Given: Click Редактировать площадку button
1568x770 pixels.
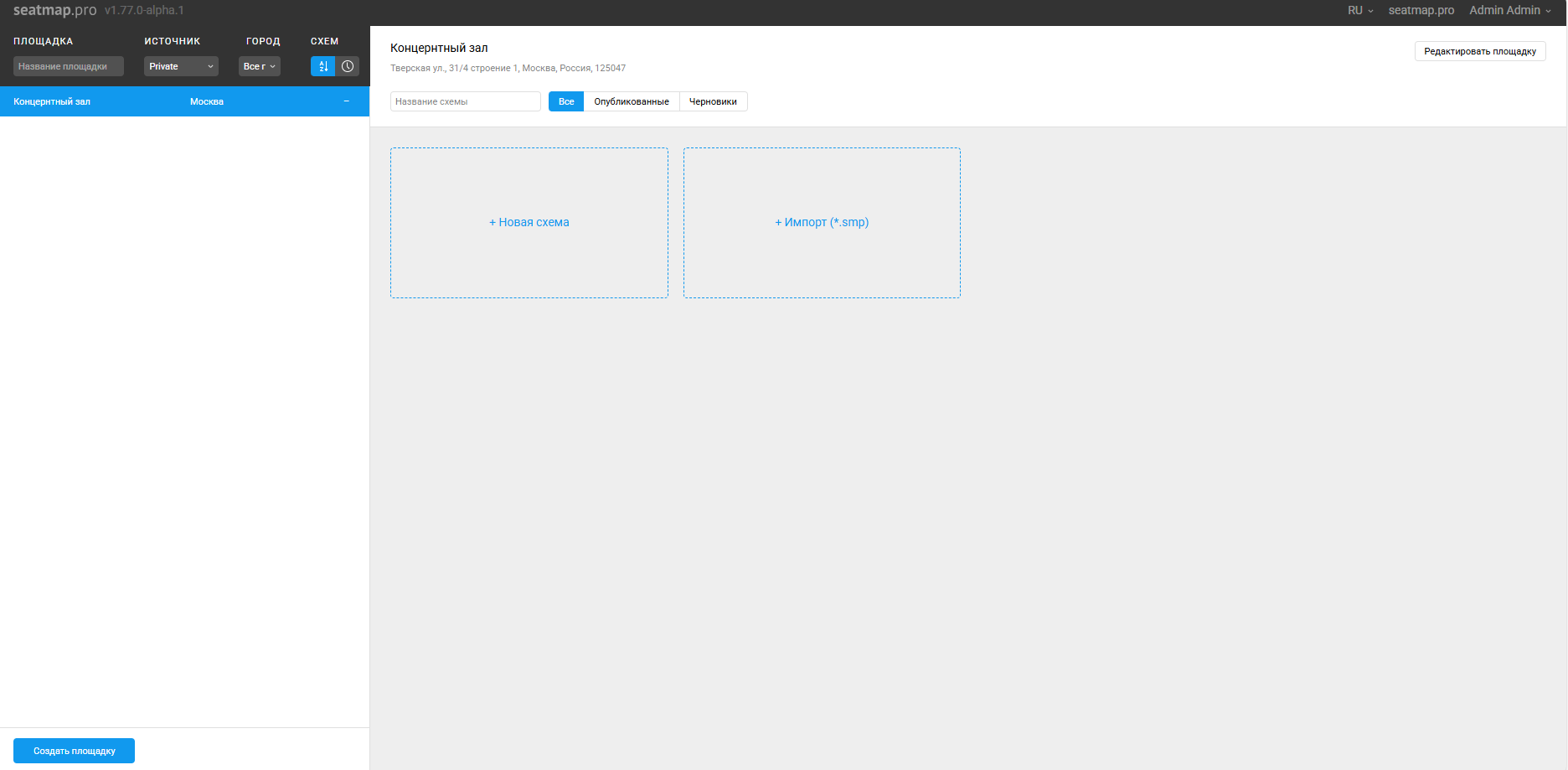Looking at the screenshot, I should pos(1480,51).
